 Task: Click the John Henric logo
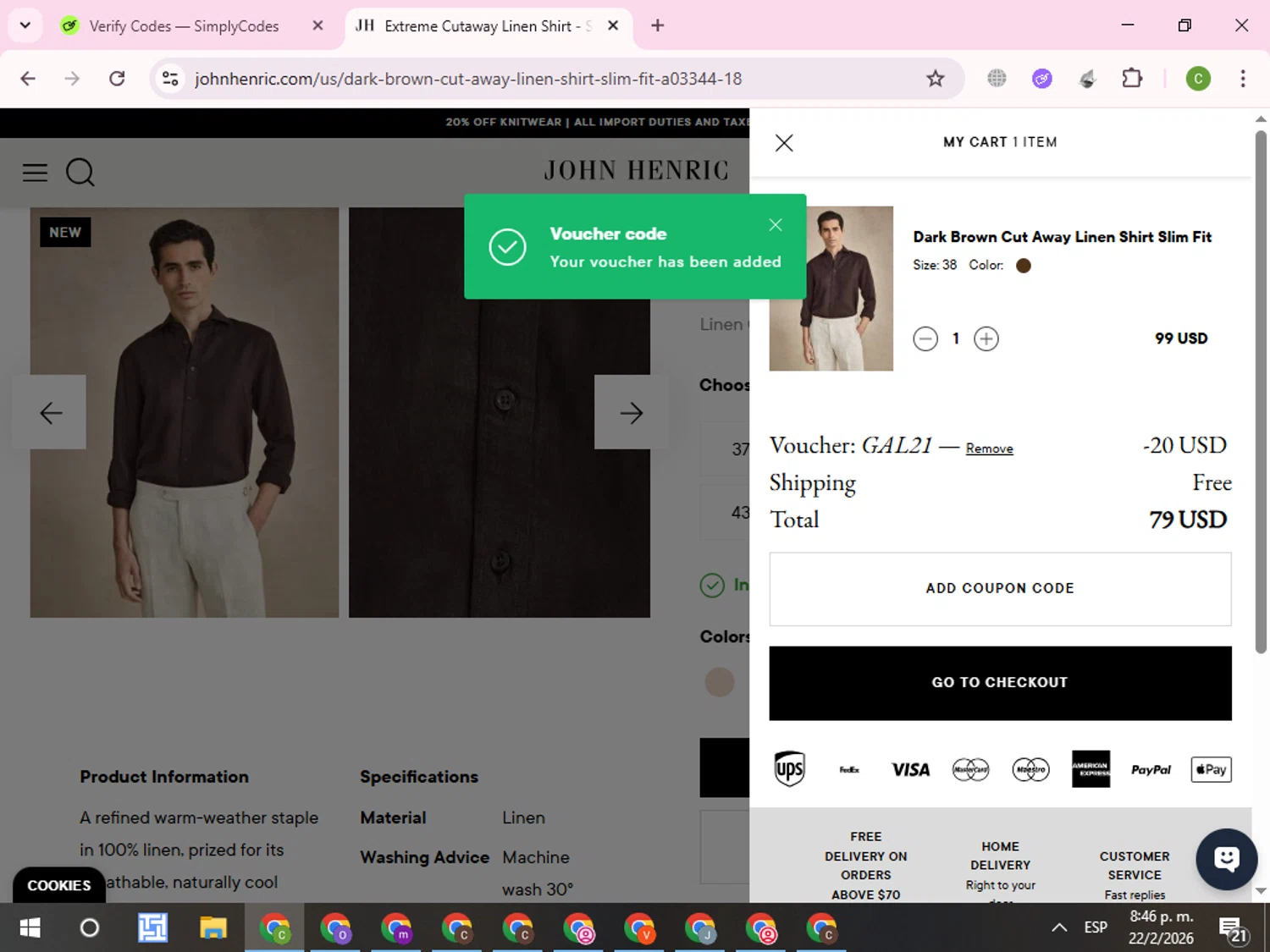(x=636, y=171)
